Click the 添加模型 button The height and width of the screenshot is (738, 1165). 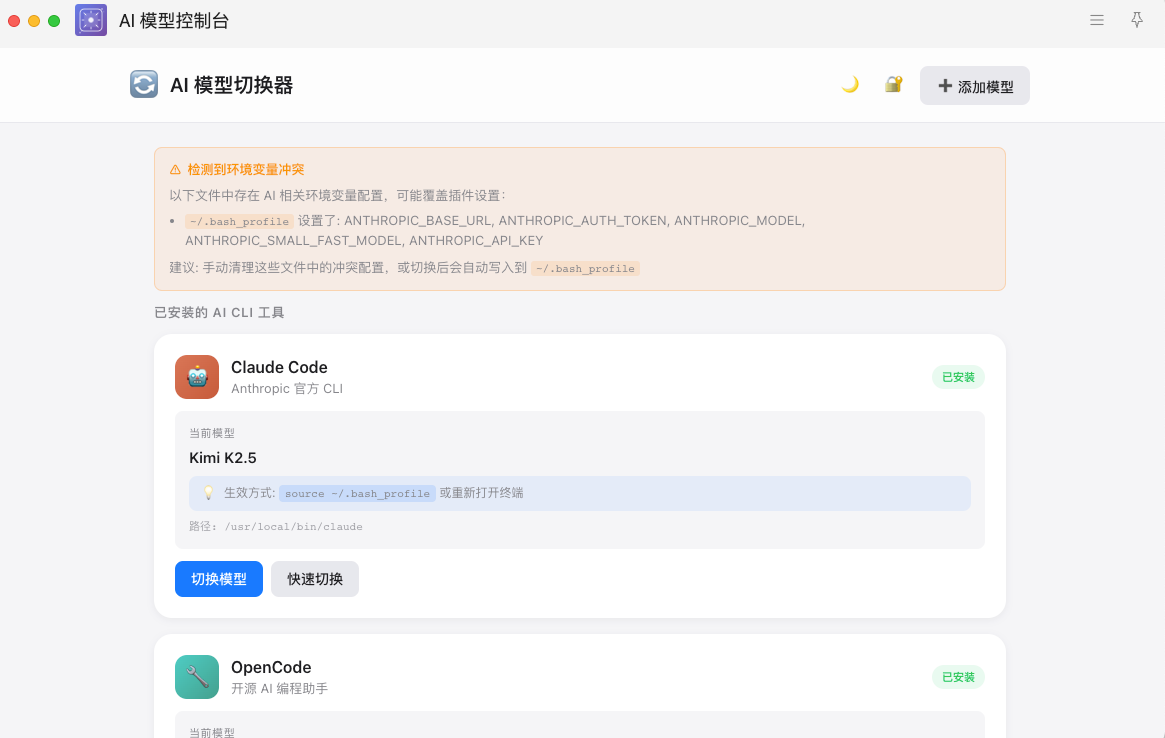tap(974, 86)
